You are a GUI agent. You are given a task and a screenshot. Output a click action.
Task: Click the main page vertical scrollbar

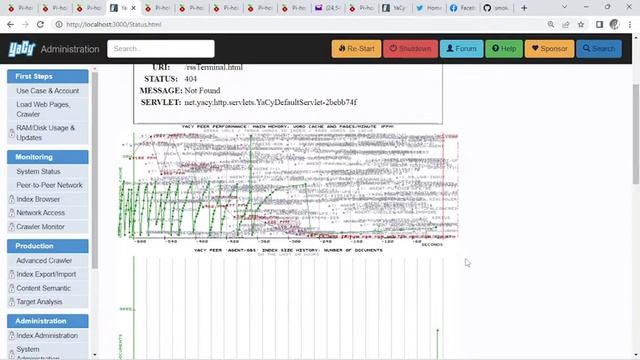pyautogui.click(x=636, y=134)
